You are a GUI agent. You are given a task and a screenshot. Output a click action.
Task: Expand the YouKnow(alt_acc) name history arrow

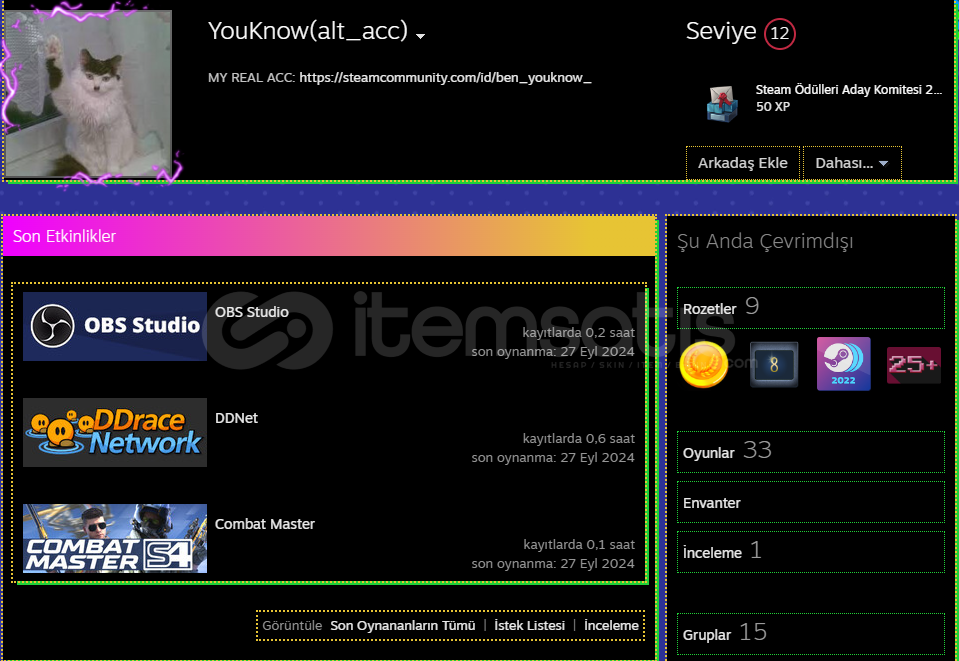coord(420,36)
